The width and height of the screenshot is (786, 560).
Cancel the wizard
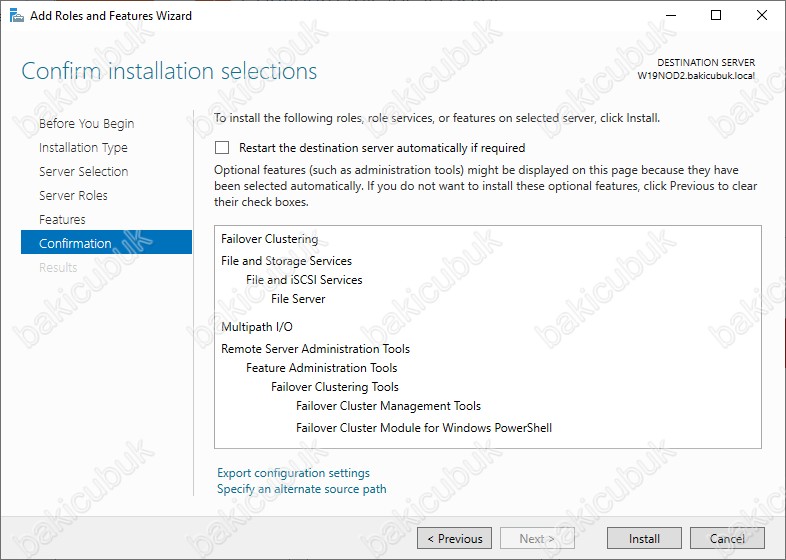[727, 538]
